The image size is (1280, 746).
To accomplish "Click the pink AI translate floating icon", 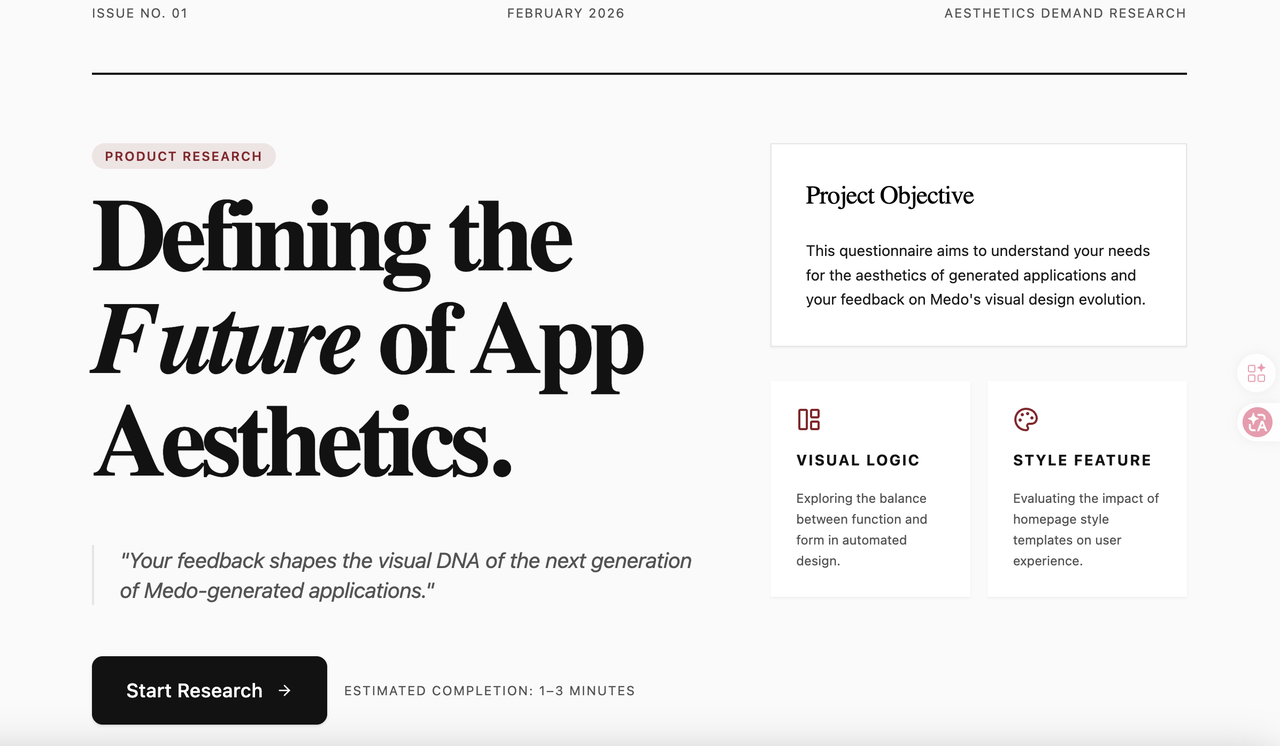I will tap(1256, 422).
